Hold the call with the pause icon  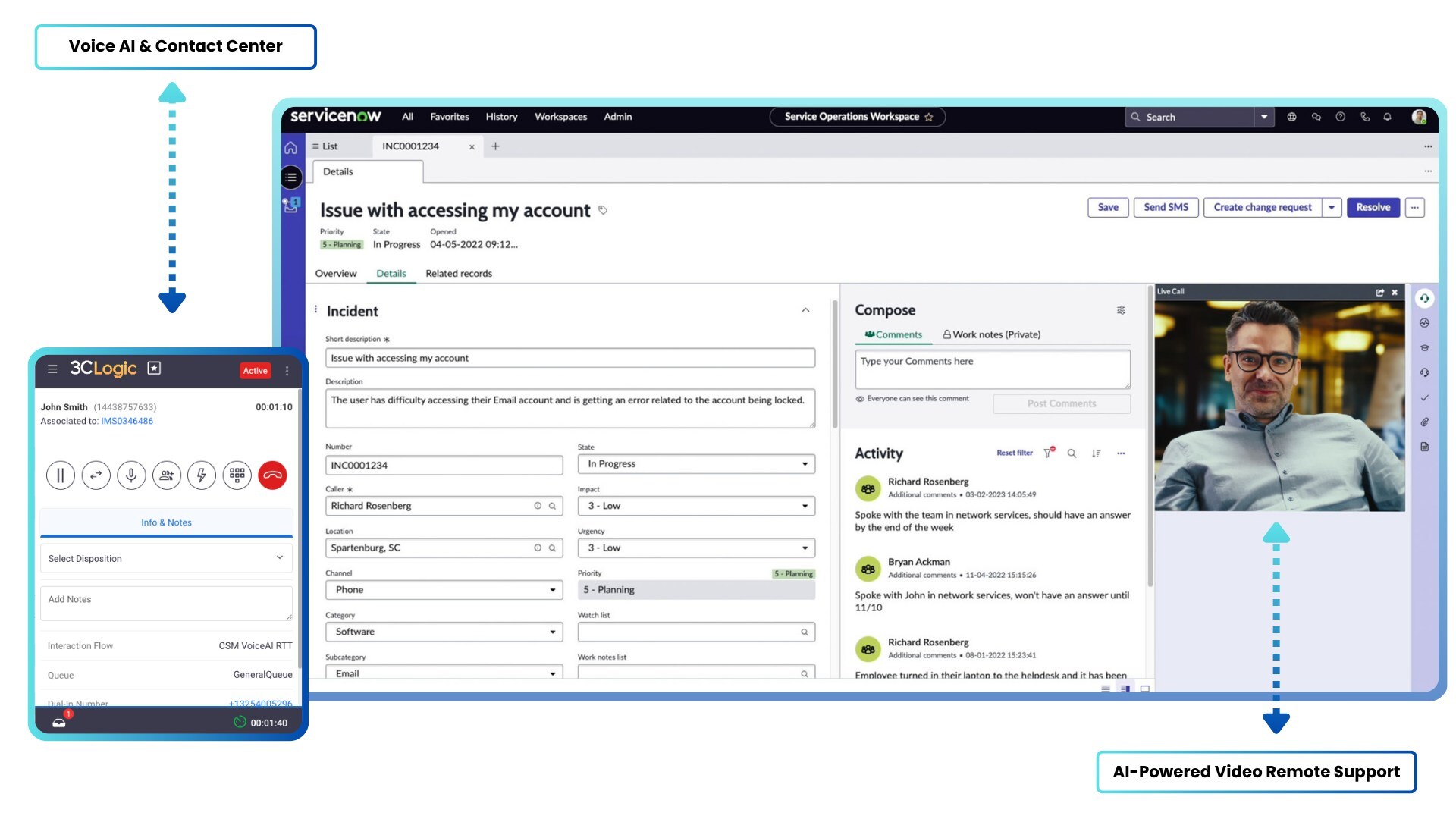[61, 475]
